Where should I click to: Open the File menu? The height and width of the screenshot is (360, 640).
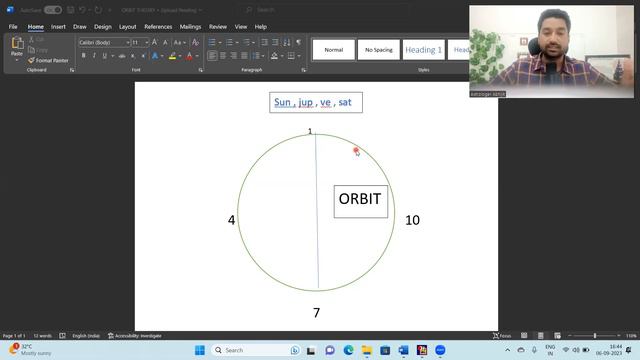pyautogui.click(x=13, y=27)
